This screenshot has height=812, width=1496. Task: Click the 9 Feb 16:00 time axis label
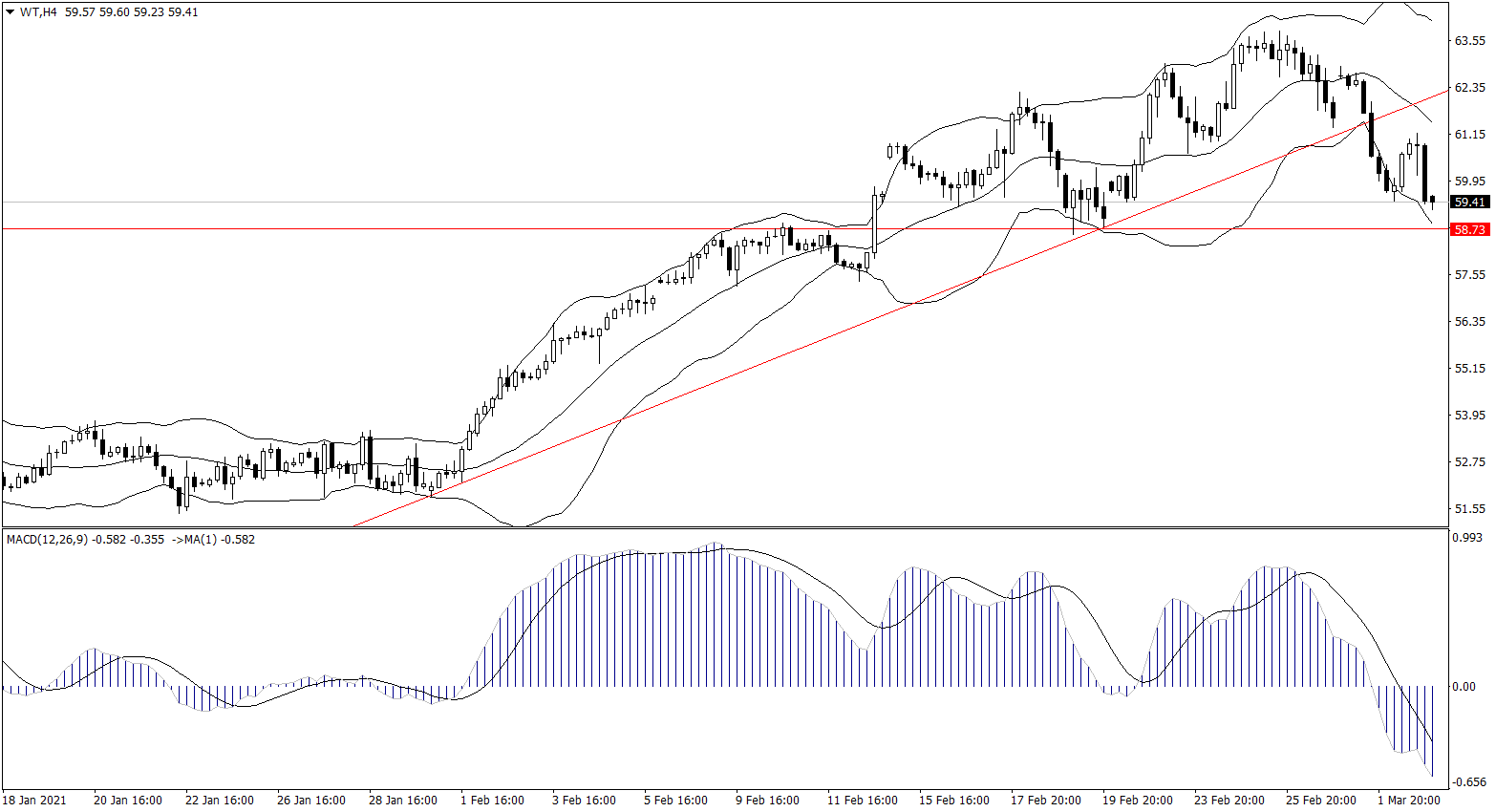767,801
